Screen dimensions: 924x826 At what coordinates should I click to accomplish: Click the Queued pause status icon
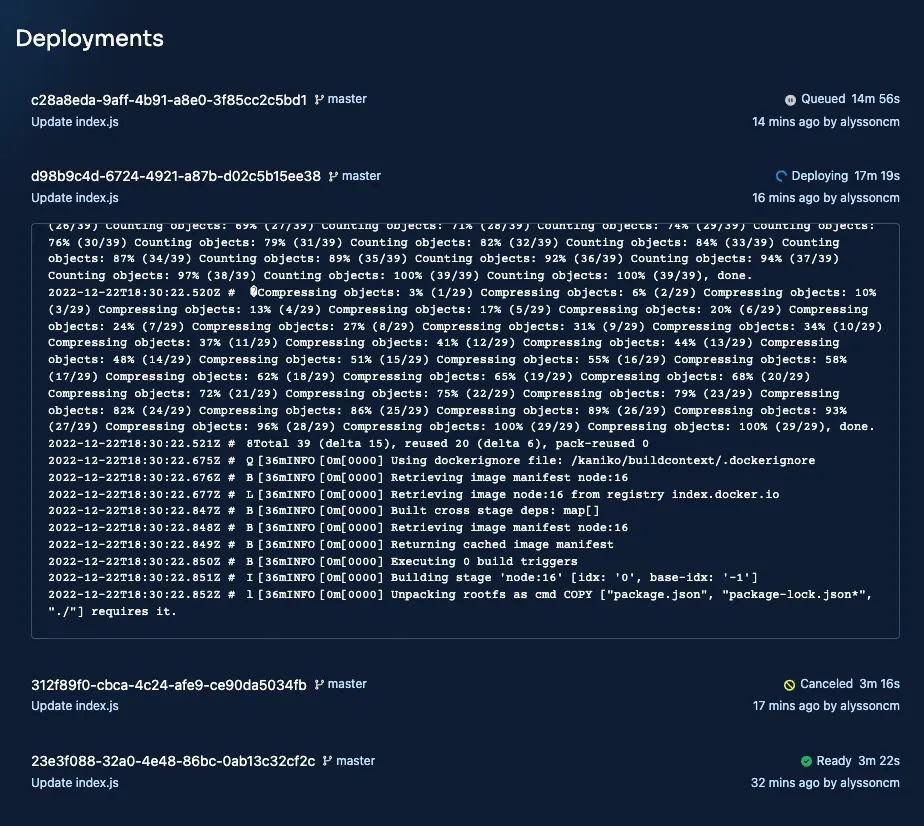click(x=790, y=100)
